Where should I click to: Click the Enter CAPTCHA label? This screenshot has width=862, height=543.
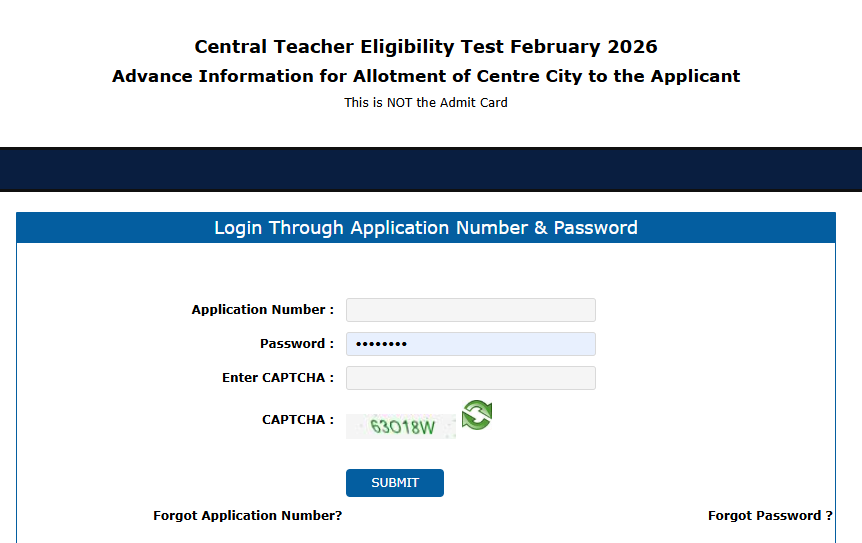278,378
